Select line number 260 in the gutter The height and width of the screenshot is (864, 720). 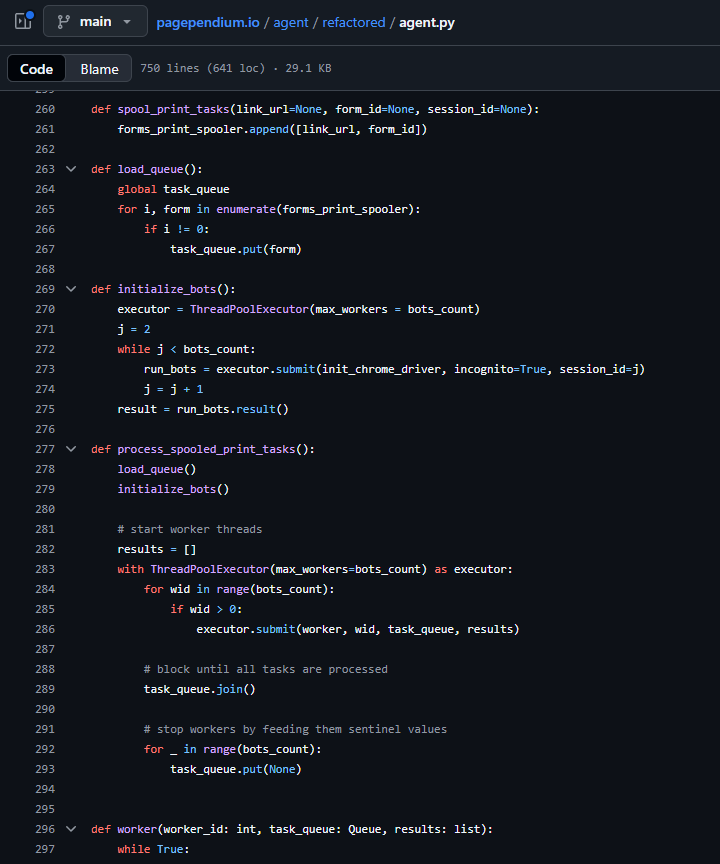(45, 109)
